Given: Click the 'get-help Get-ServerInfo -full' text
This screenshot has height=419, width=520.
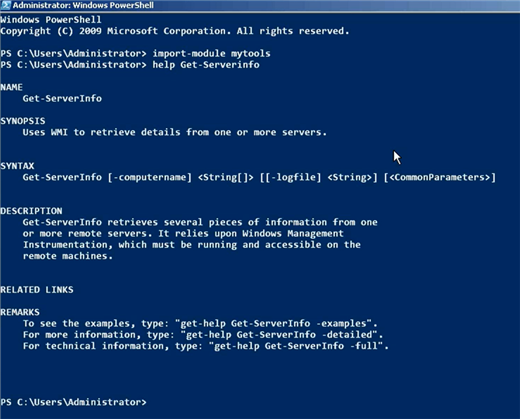Looking at the screenshot, I should coord(298,346).
